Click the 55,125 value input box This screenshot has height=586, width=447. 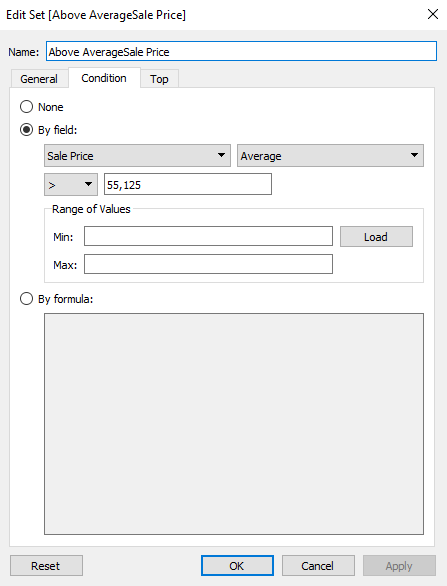click(188, 184)
